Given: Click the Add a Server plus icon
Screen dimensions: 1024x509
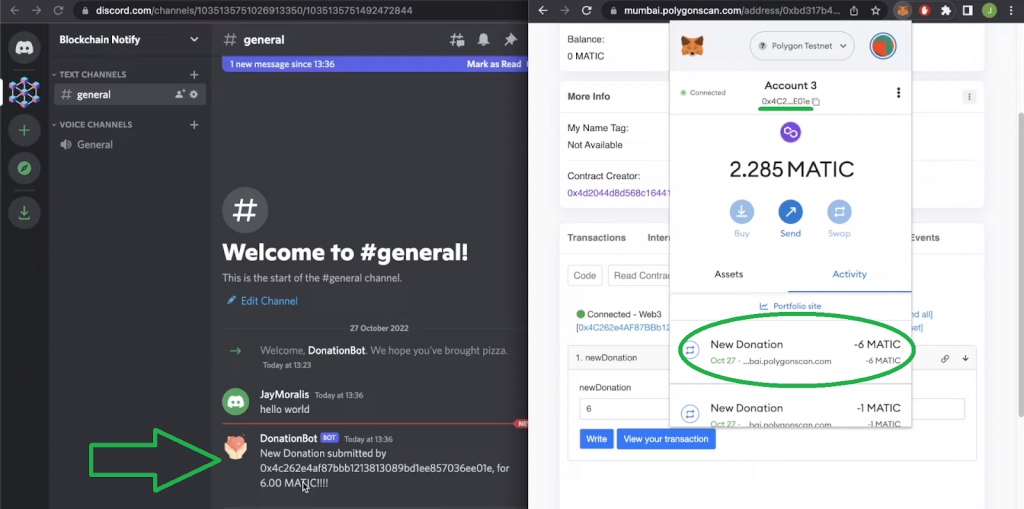Looking at the screenshot, I should pyautogui.click(x=24, y=130).
